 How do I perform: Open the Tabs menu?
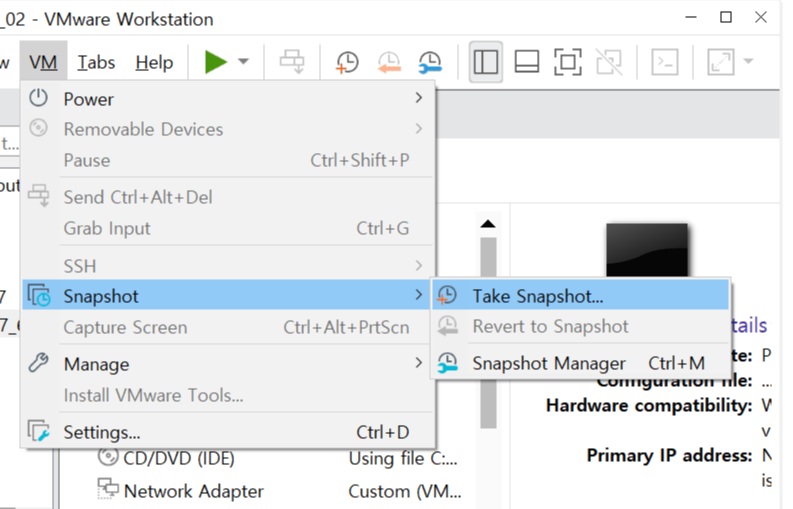click(96, 62)
